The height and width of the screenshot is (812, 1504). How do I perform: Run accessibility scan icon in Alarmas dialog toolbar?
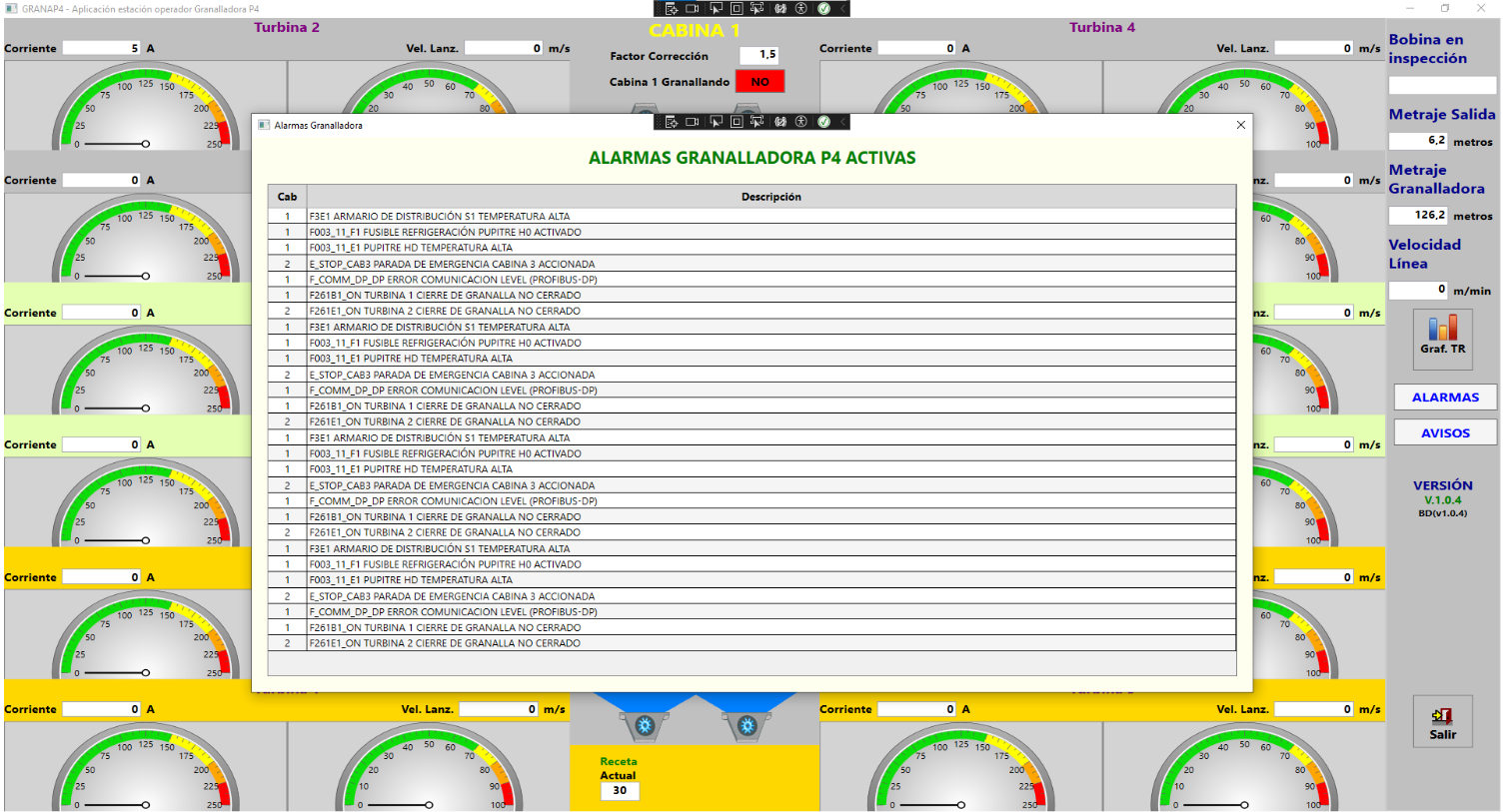click(x=801, y=122)
